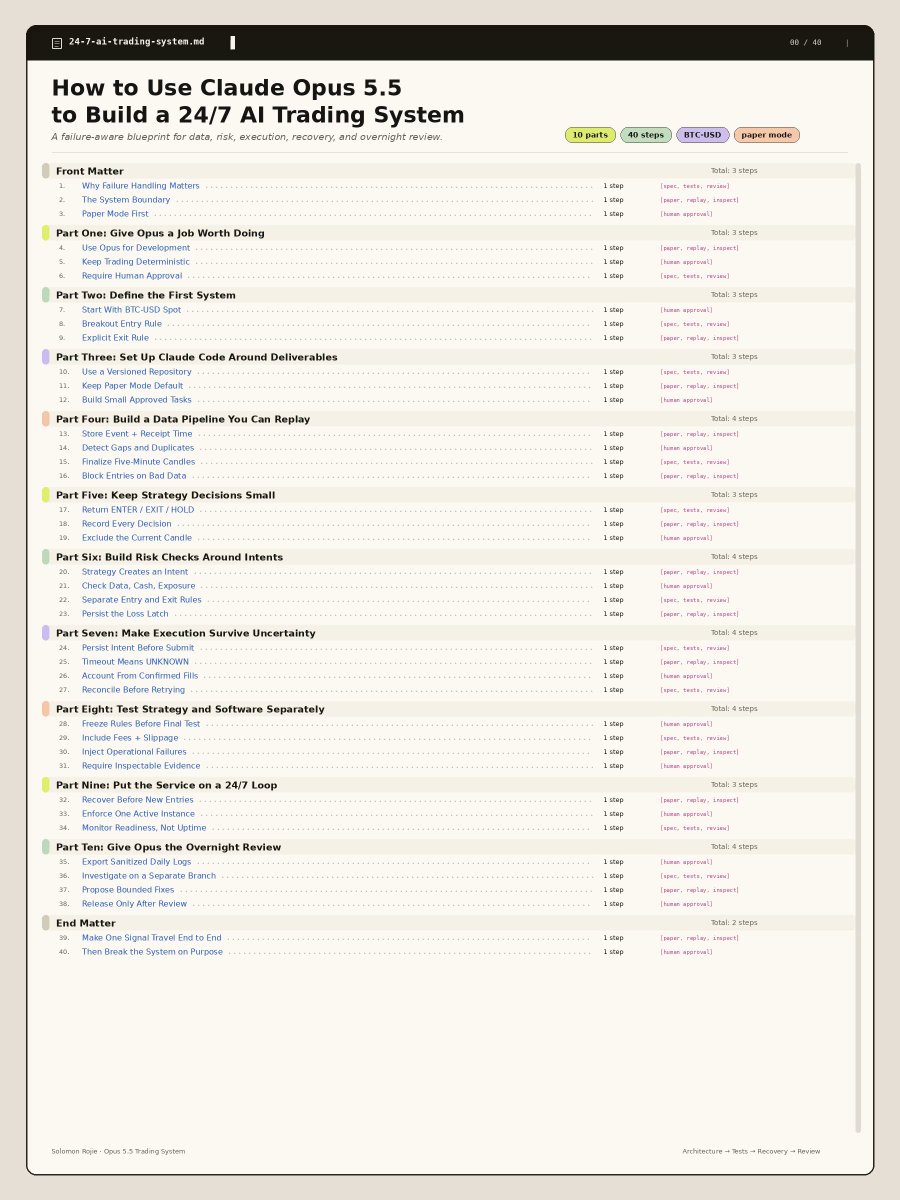
Task: Click the 00 / 40 progress counter
Action: tap(805, 43)
